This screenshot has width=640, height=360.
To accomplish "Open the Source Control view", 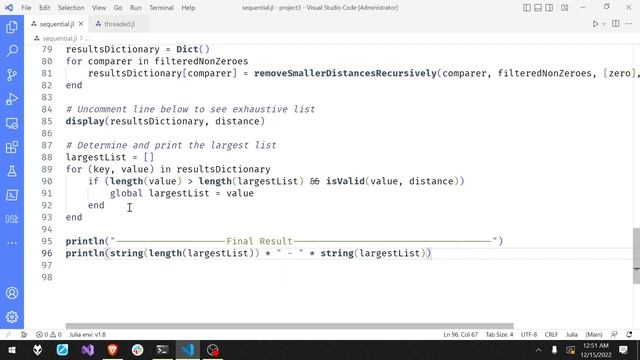I will click(x=12, y=75).
